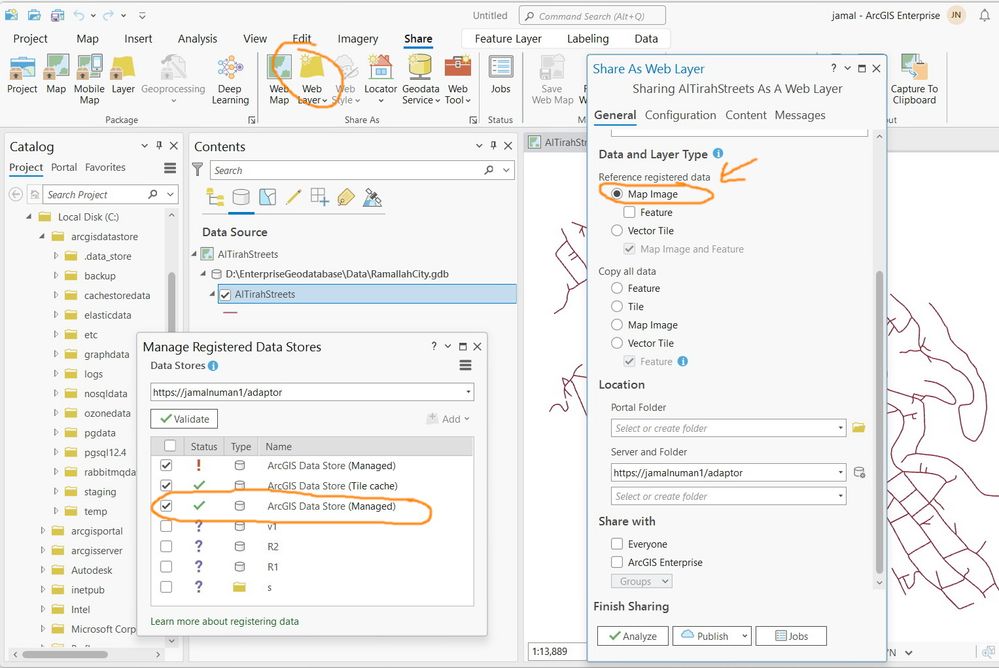Click the Jobs button in Finish Sharing
Screen dimensions: 999x668
tap(791, 636)
